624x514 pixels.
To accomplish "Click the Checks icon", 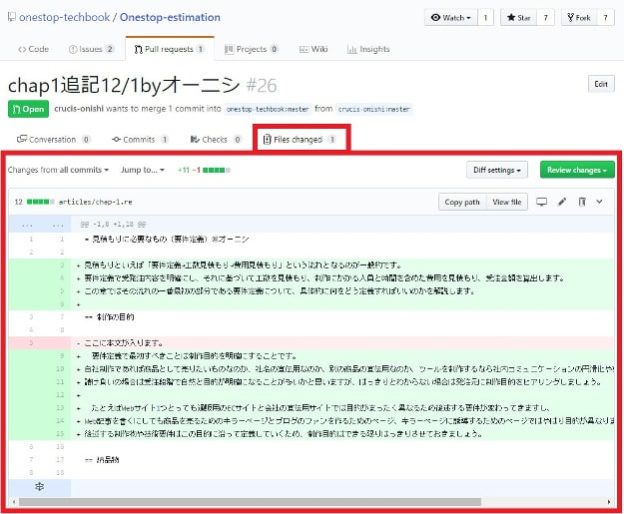I will [x=195, y=139].
